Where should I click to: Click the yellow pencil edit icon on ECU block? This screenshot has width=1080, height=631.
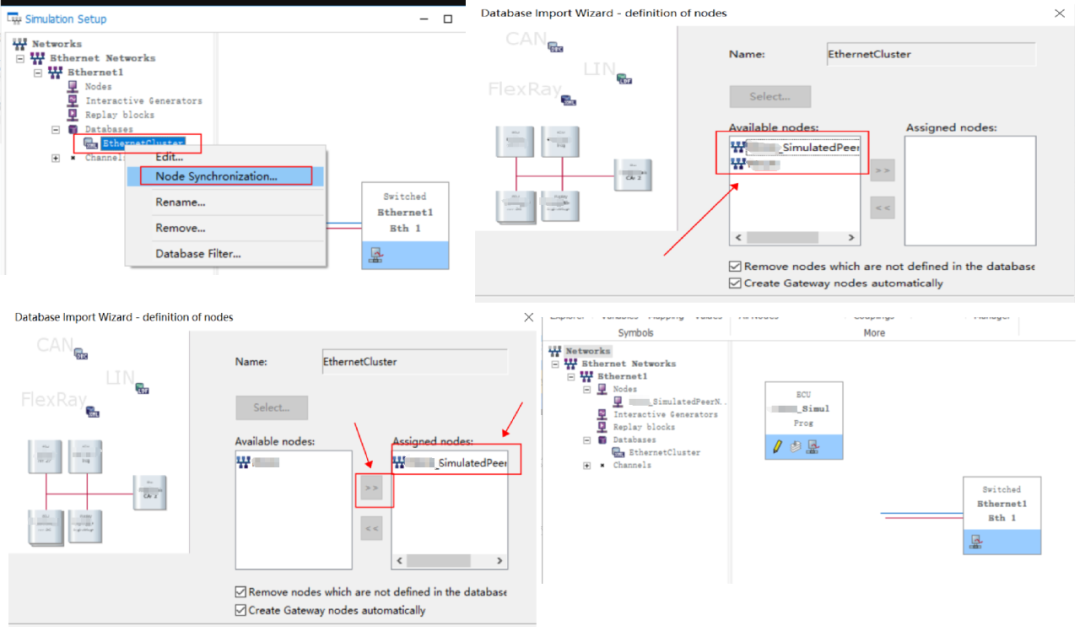click(x=777, y=446)
